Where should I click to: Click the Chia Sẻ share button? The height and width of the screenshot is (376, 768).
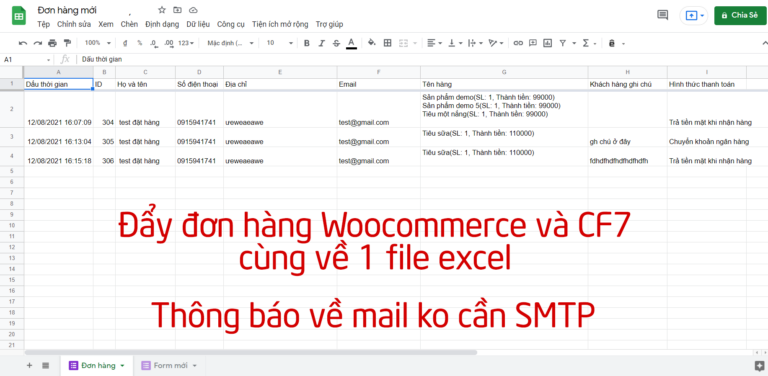[740, 15]
